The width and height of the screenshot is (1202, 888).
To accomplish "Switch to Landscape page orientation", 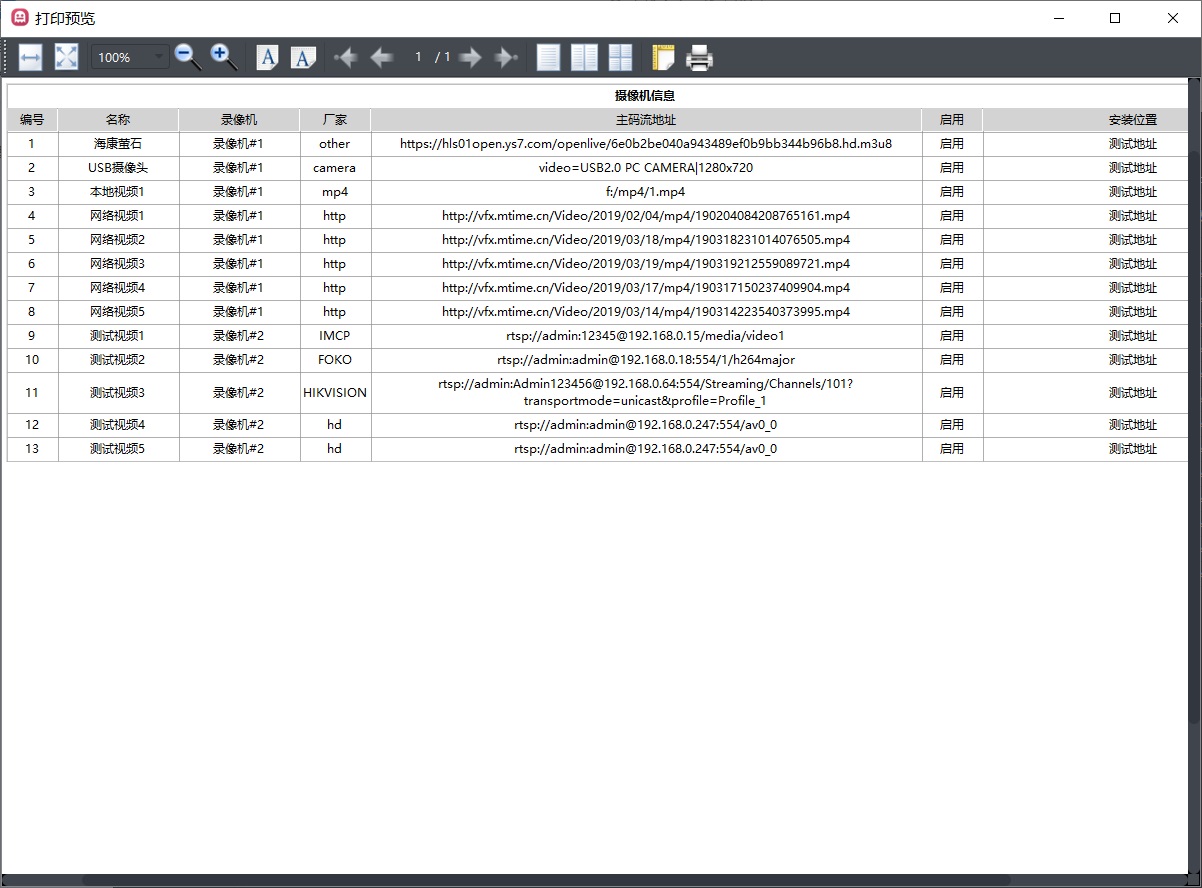I will pos(303,58).
